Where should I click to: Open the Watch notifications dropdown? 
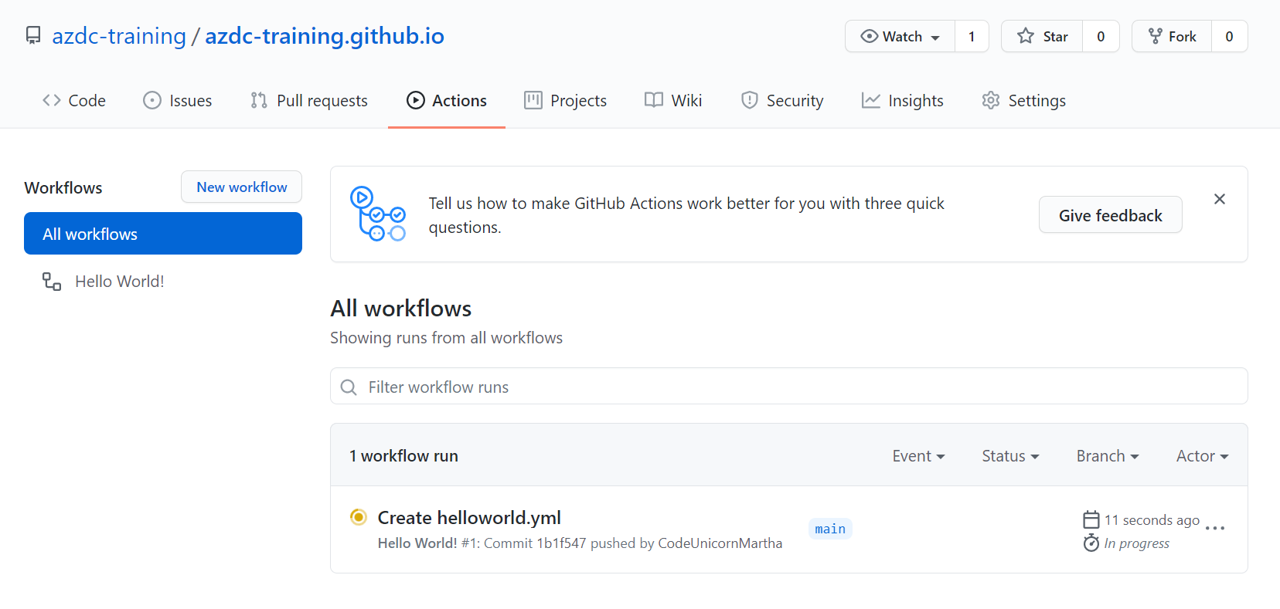pos(900,36)
